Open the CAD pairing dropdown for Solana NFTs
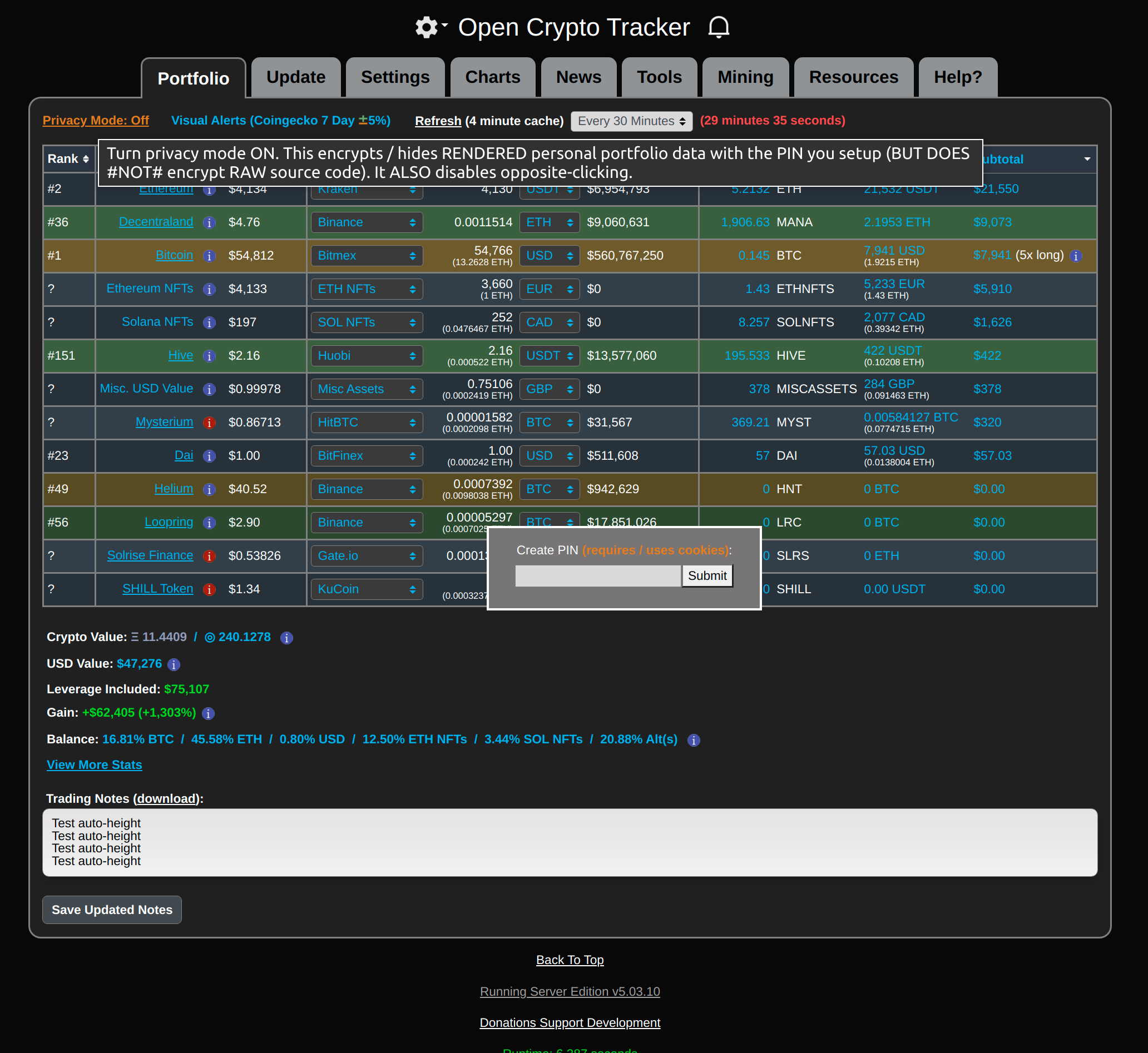 click(x=550, y=322)
